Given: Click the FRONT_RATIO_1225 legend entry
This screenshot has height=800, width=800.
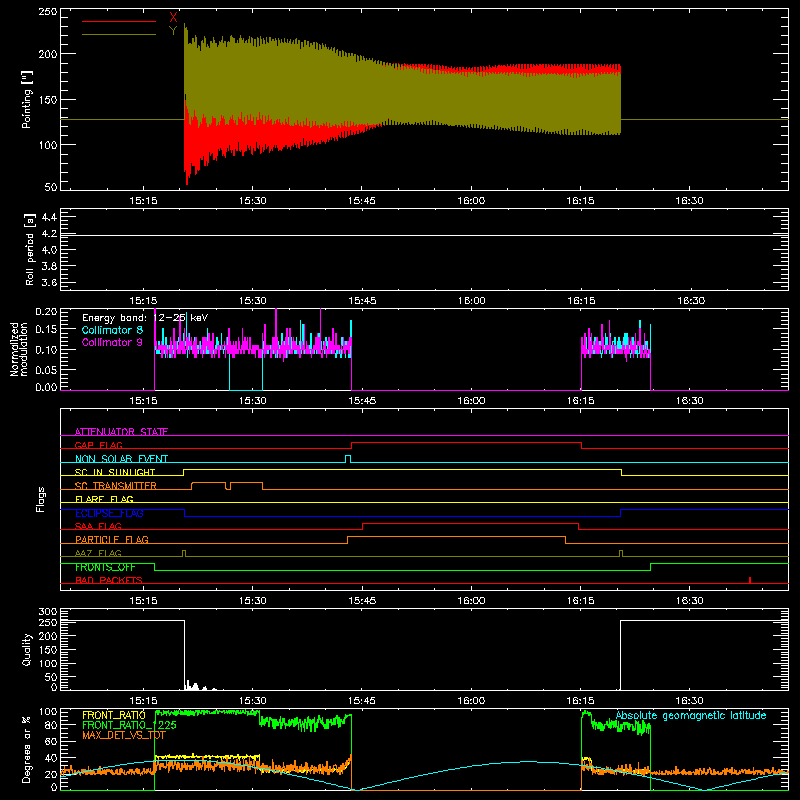Looking at the screenshot, I should [x=130, y=725].
